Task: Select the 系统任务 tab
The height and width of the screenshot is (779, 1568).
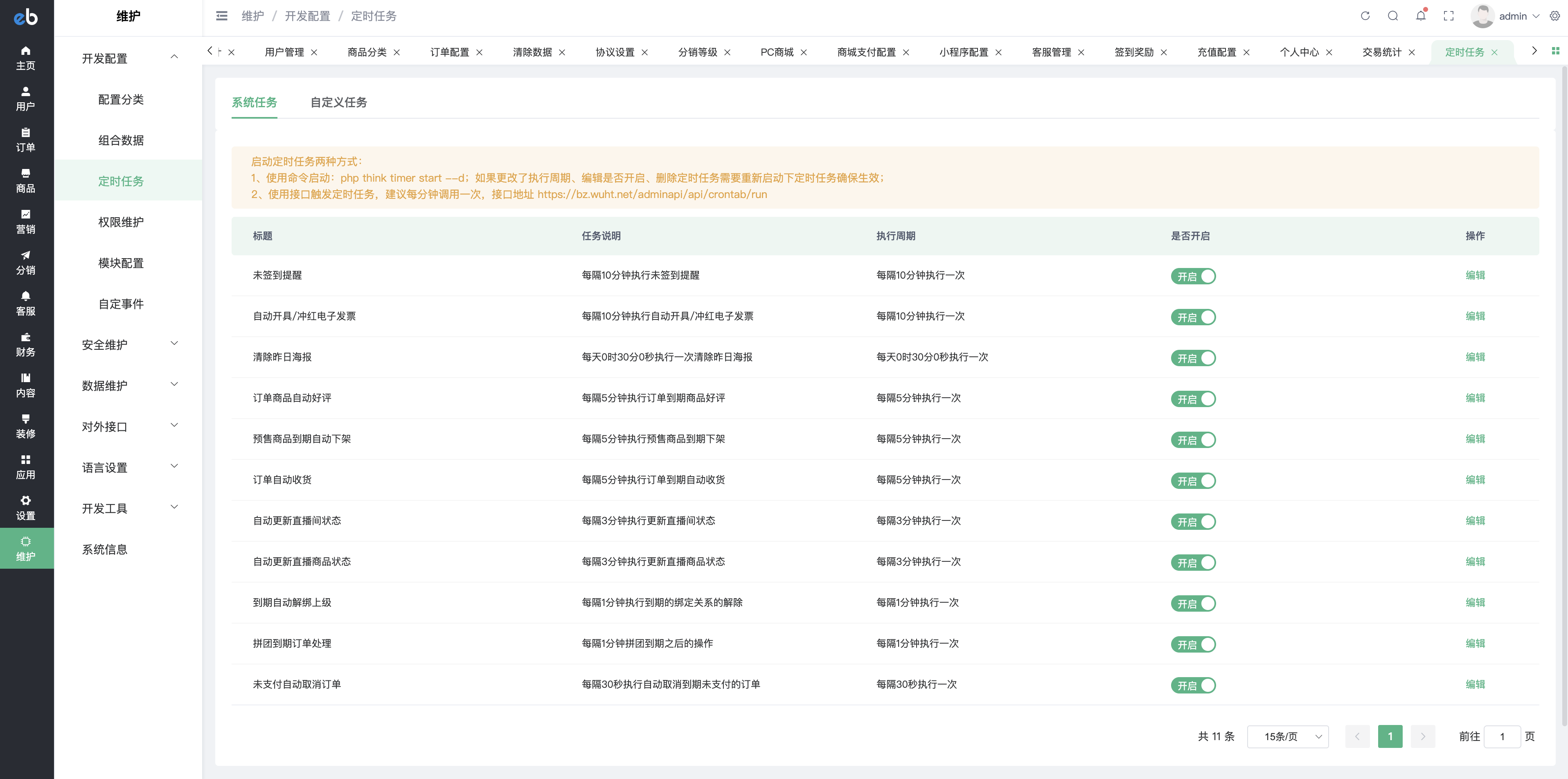Action: click(254, 102)
